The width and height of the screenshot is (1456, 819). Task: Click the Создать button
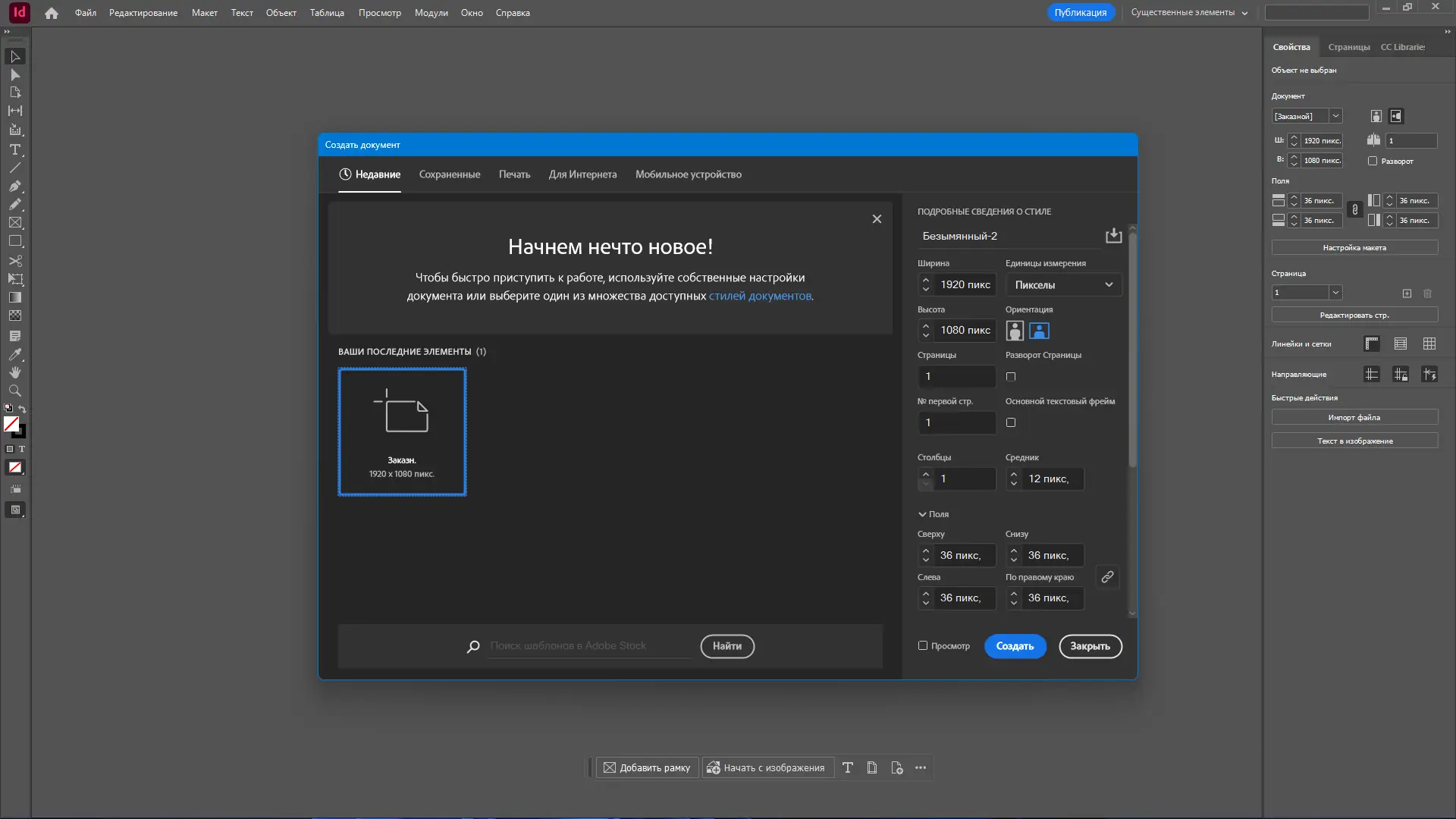(x=1015, y=646)
